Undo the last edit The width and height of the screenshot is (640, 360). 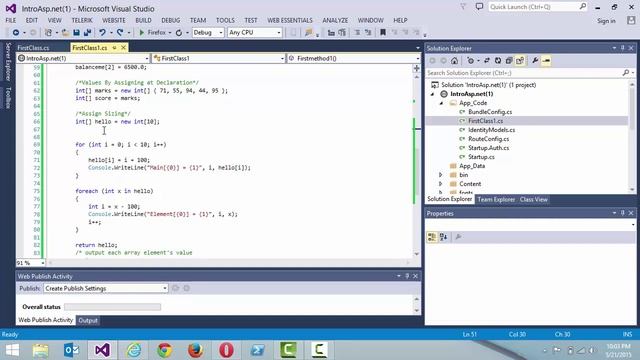point(102,32)
